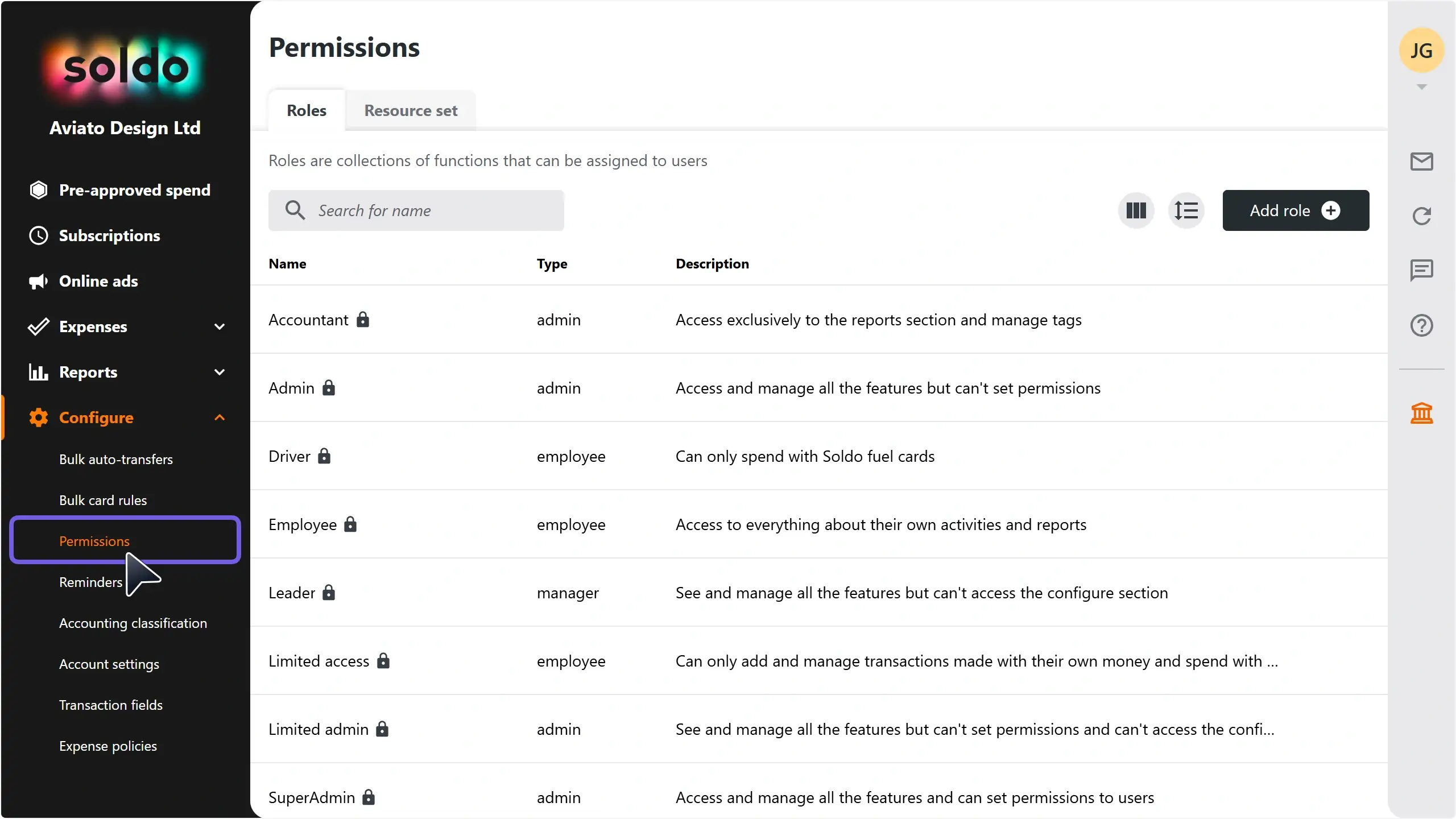Click the lock icon beside Limited admin

coord(382,729)
